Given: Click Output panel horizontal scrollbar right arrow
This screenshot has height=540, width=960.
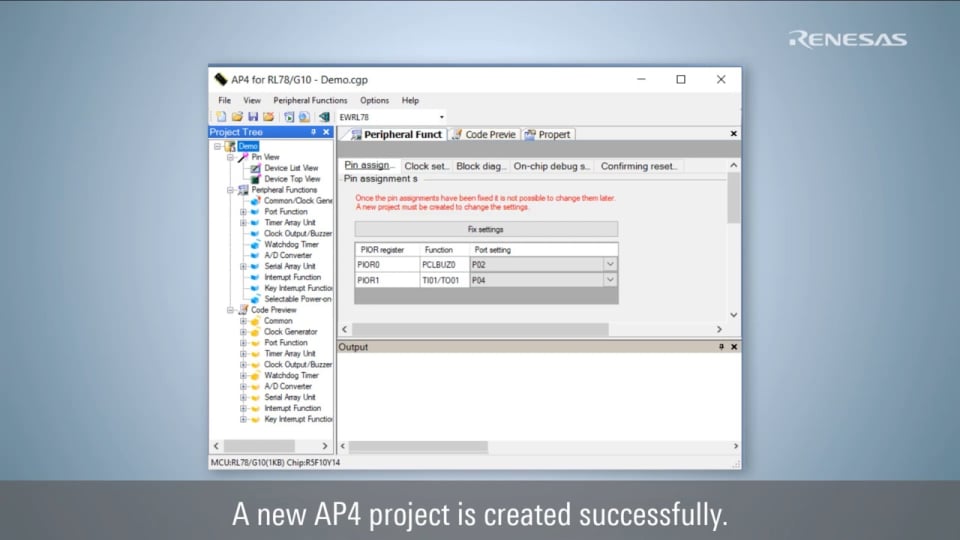Looking at the screenshot, I should pos(735,446).
